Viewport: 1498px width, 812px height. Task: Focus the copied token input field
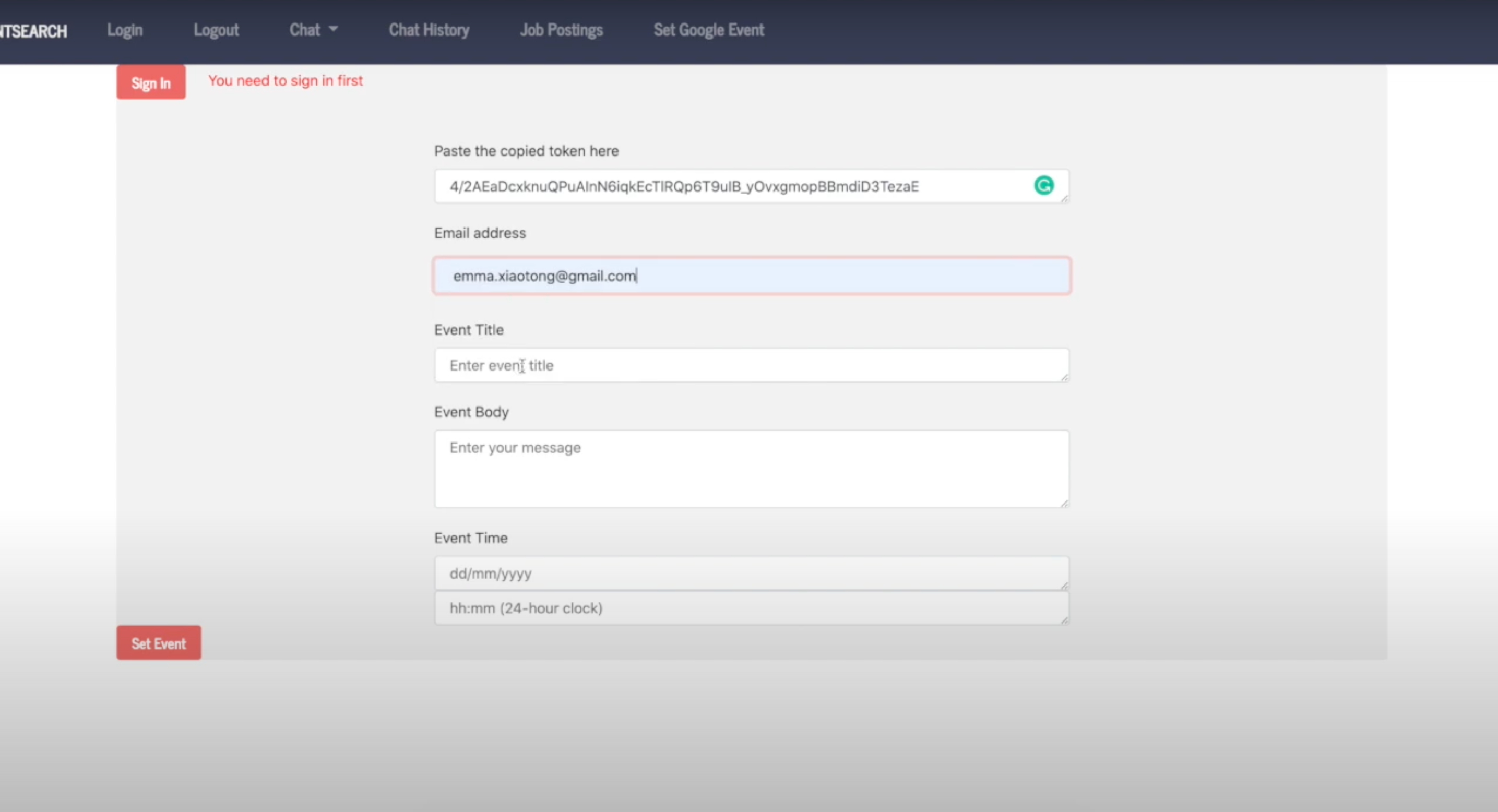pyautogui.click(x=727, y=187)
